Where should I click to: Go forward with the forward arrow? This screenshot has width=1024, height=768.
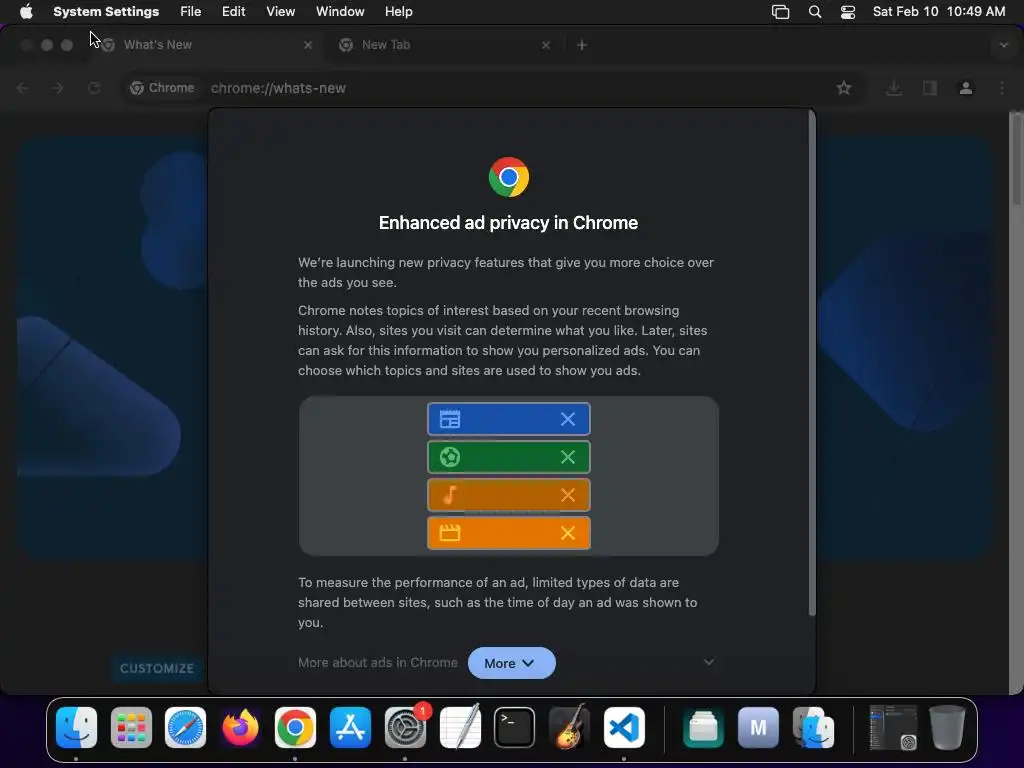pos(58,88)
